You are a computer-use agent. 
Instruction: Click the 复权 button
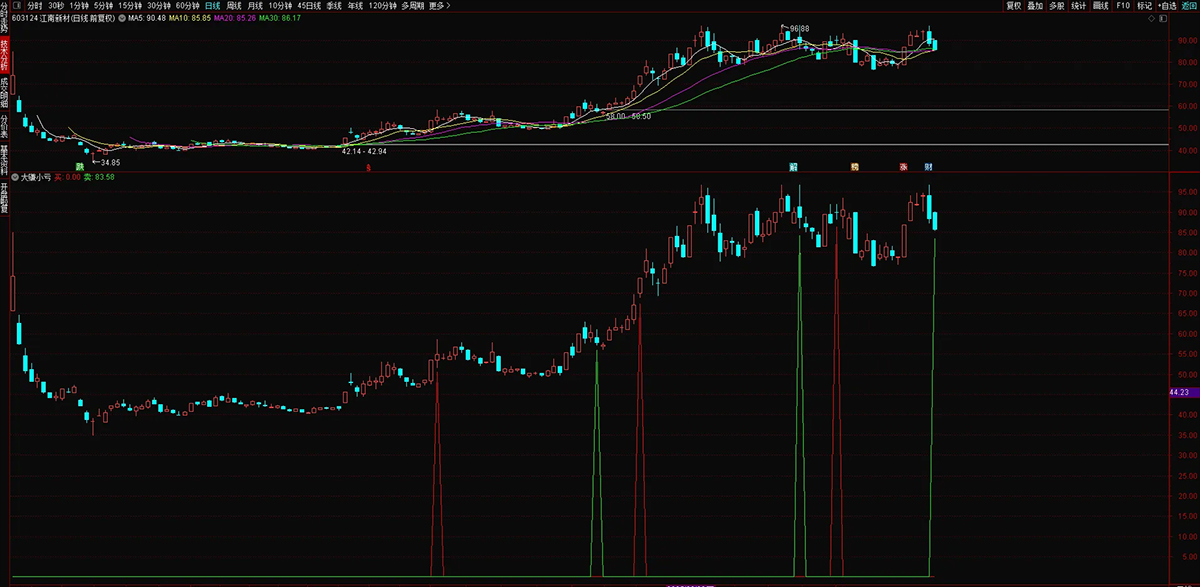[1013, 5]
